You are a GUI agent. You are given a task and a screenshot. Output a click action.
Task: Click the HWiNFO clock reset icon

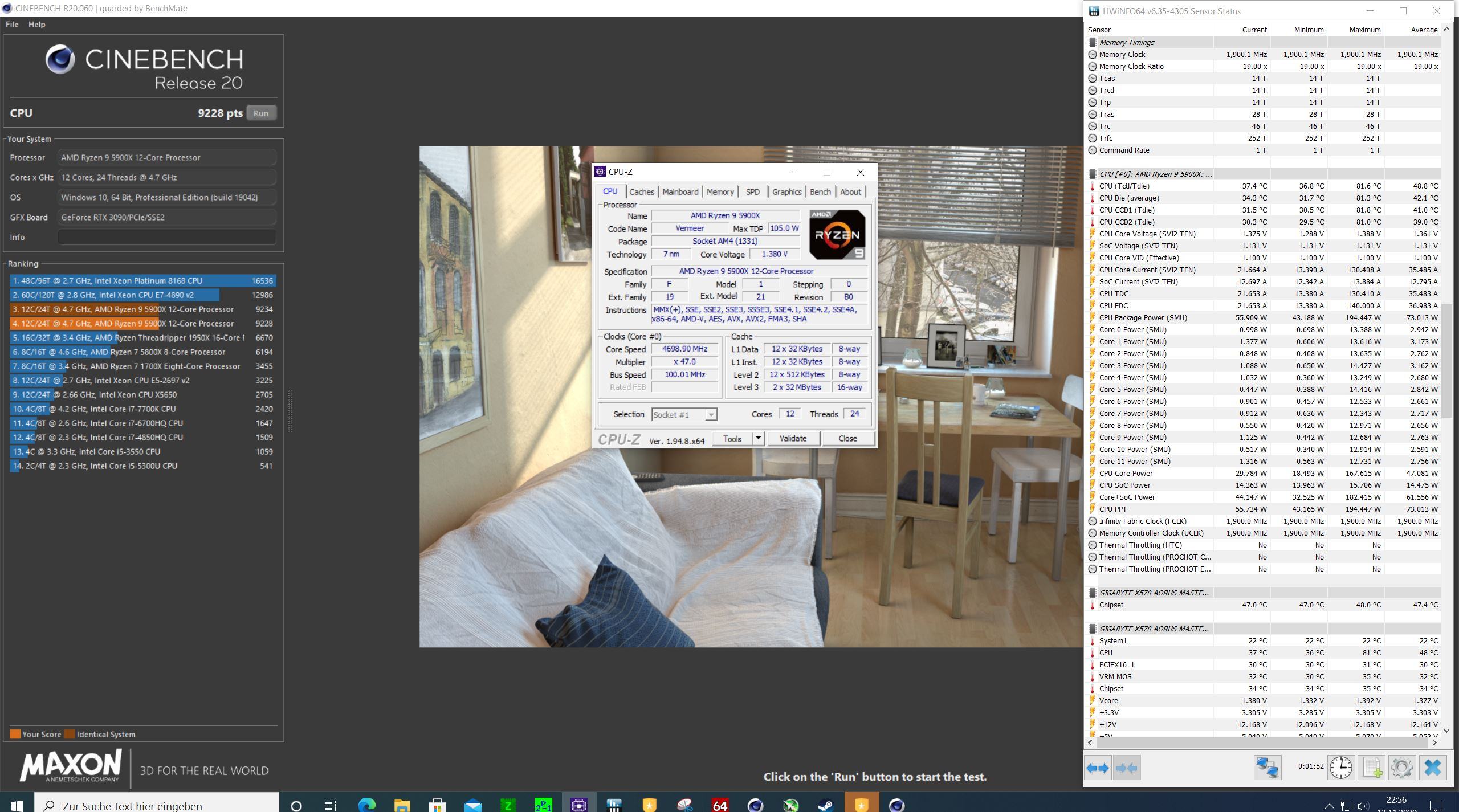(1340, 768)
